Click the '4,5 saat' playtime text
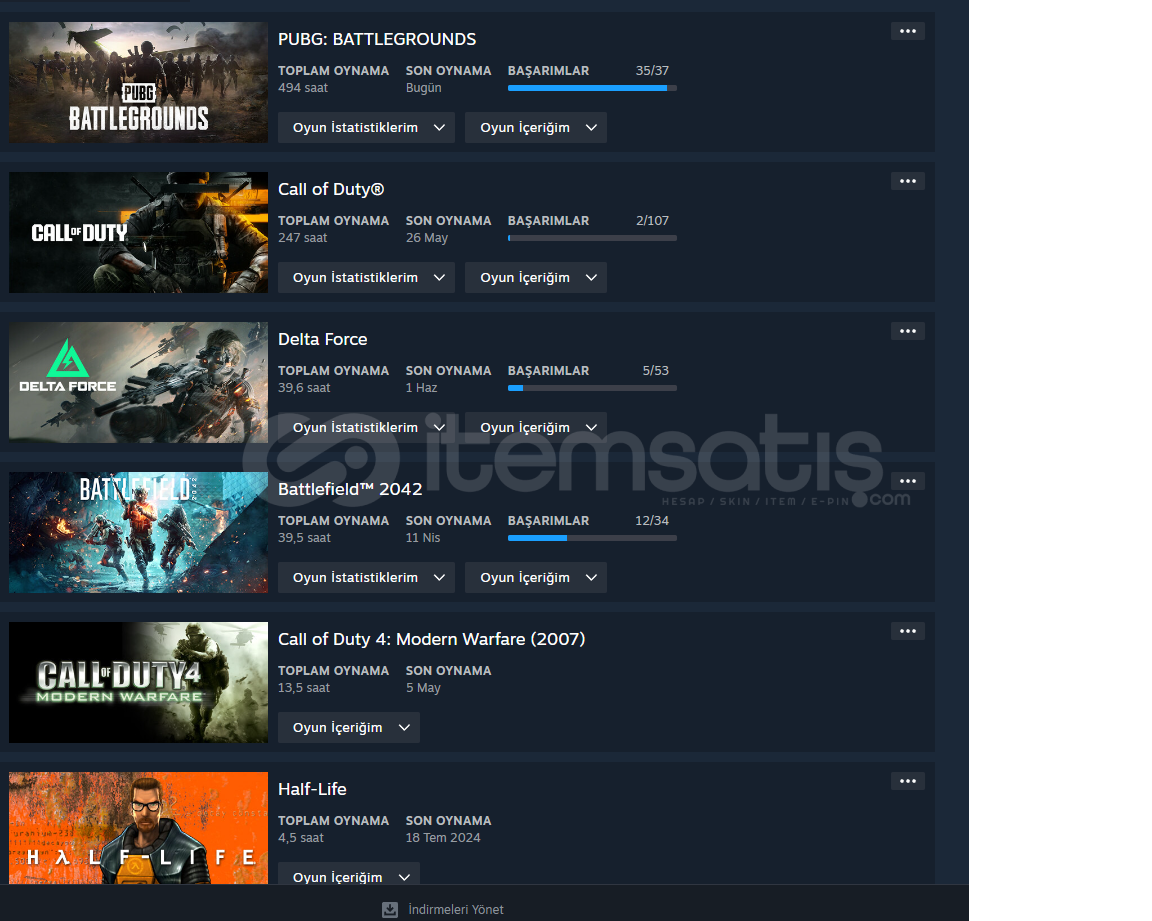The height and width of the screenshot is (921, 1152). pos(300,837)
